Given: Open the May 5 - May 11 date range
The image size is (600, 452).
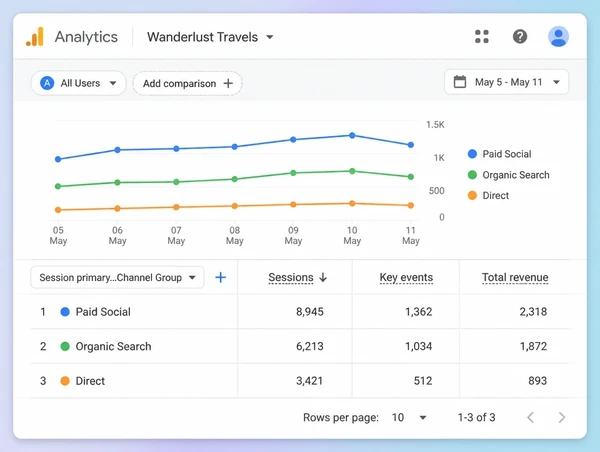Looking at the screenshot, I should click(x=507, y=82).
